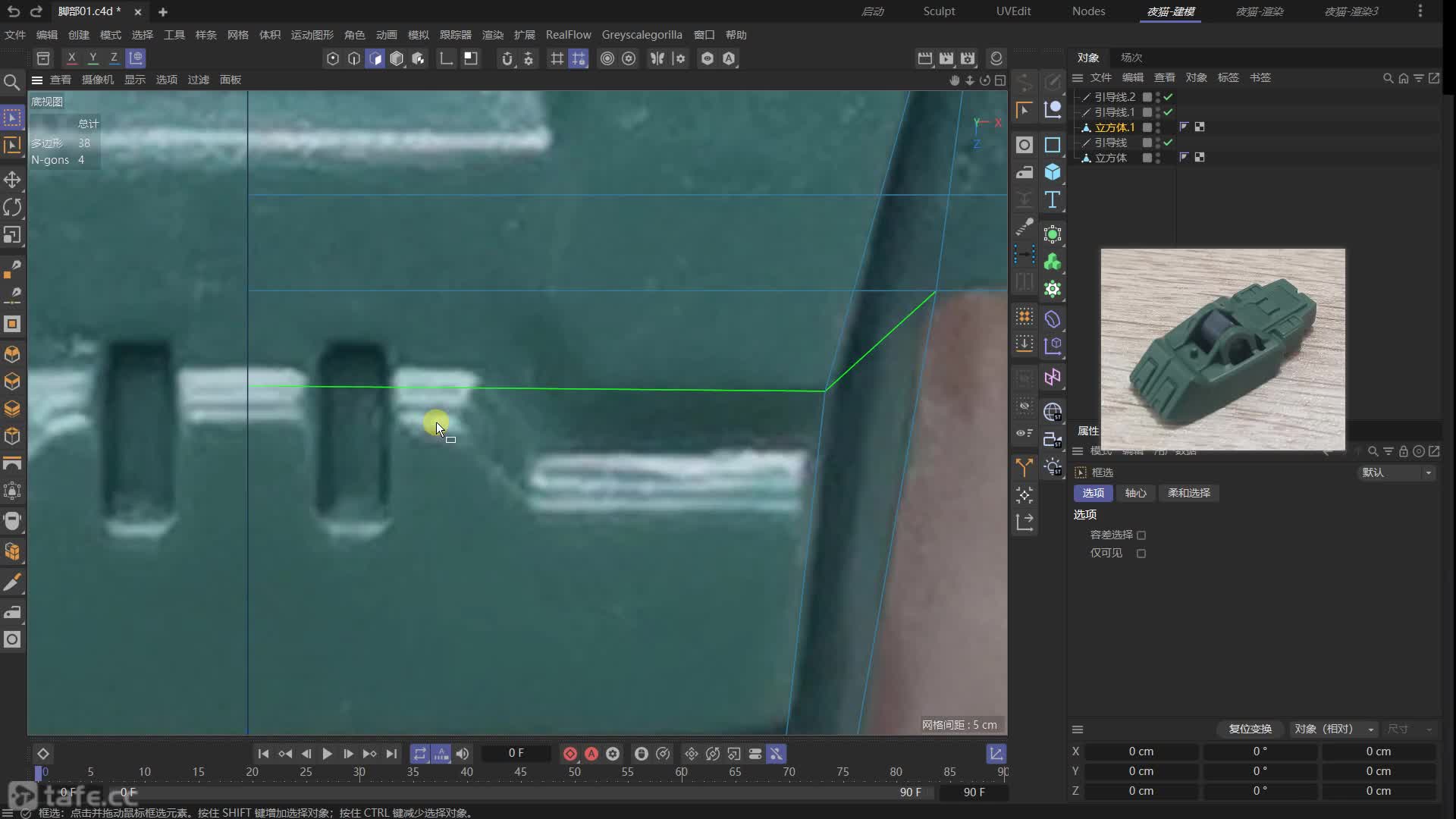The image size is (1456, 819).
Task: Activate the rectangle selection tool icon
Action: 12,118
